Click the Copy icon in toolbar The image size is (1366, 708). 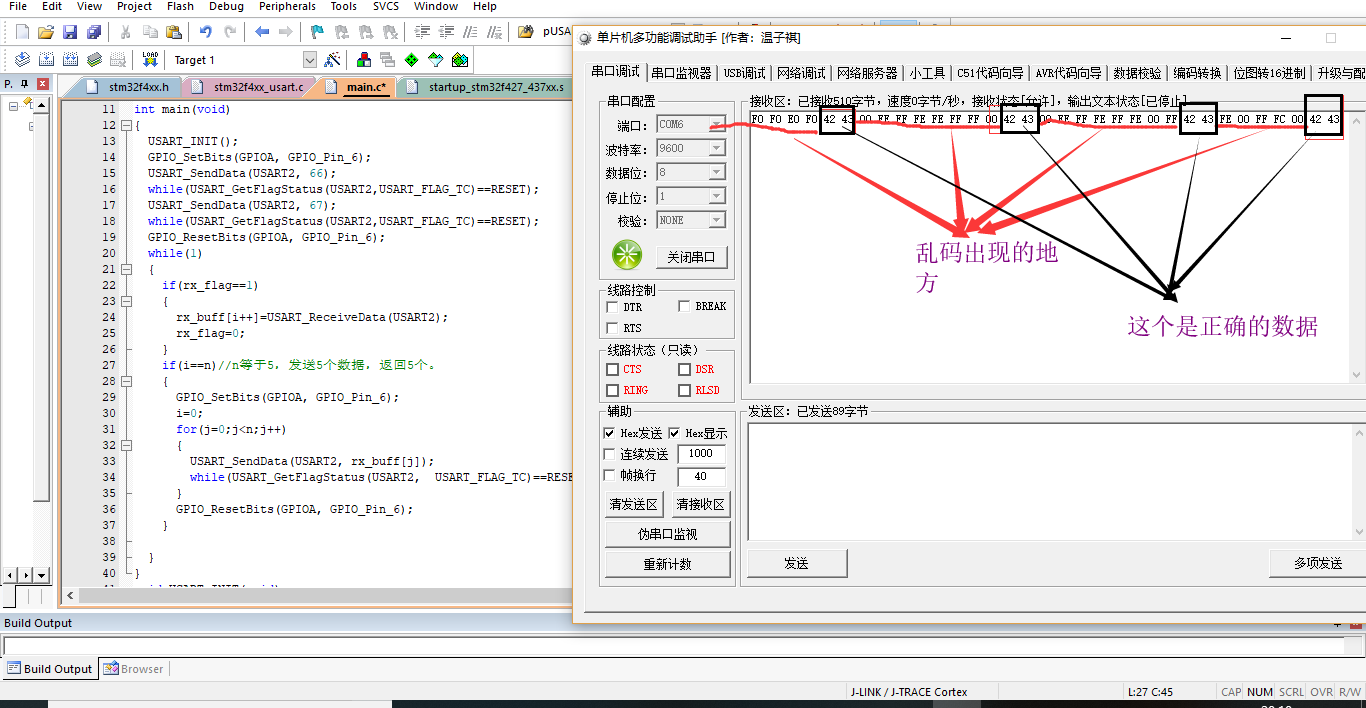coord(150,32)
